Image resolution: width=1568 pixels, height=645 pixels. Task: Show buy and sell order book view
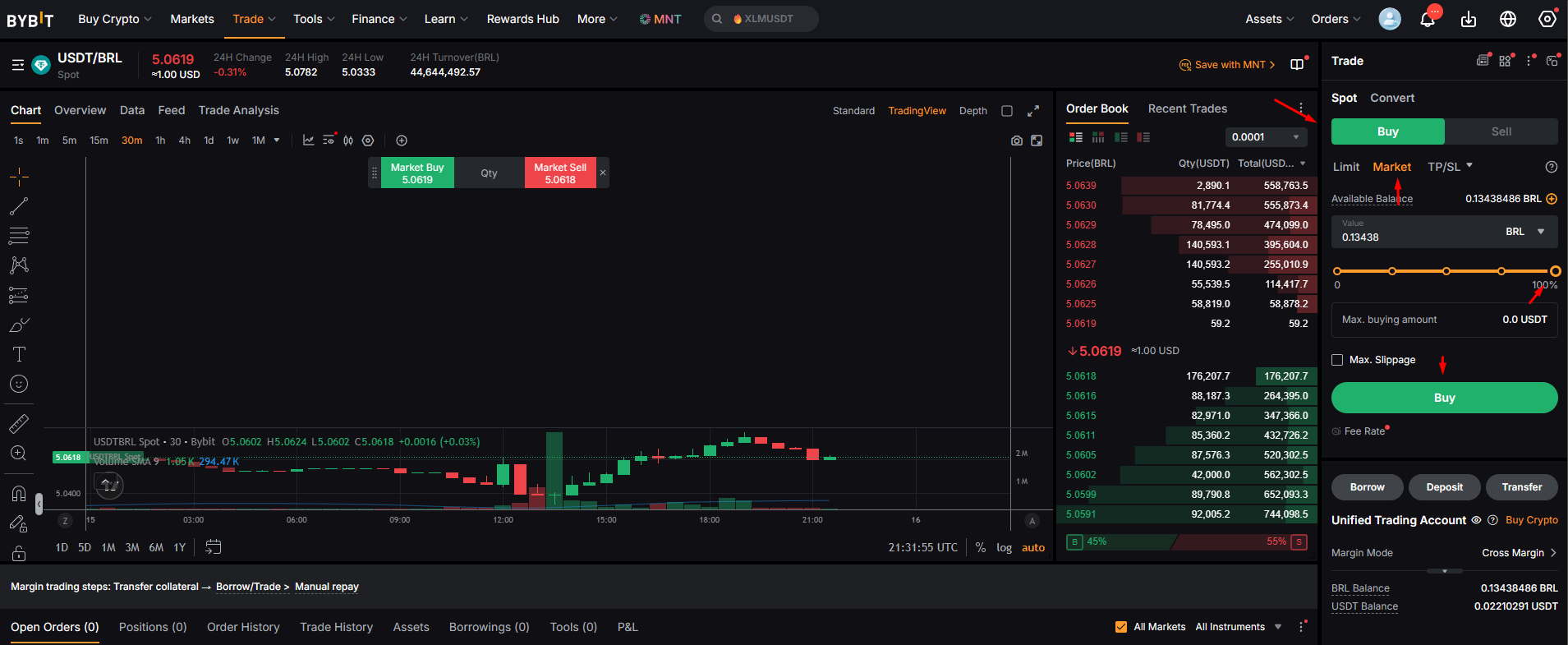(x=1076, y=137)
